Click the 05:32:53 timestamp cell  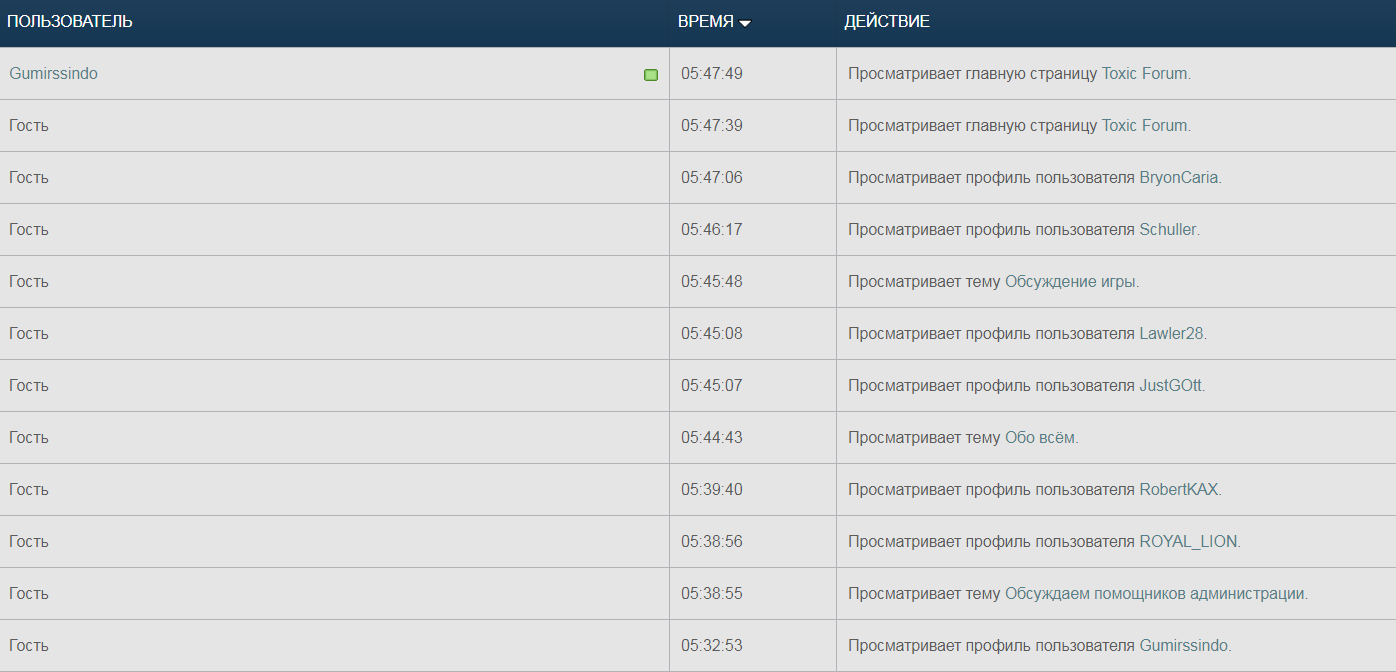tap(712, 646)
